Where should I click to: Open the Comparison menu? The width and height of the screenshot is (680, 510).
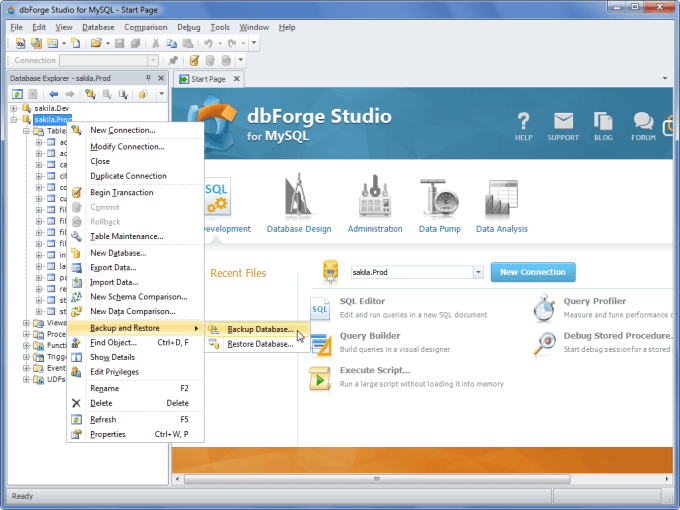(x=146, y=27)
